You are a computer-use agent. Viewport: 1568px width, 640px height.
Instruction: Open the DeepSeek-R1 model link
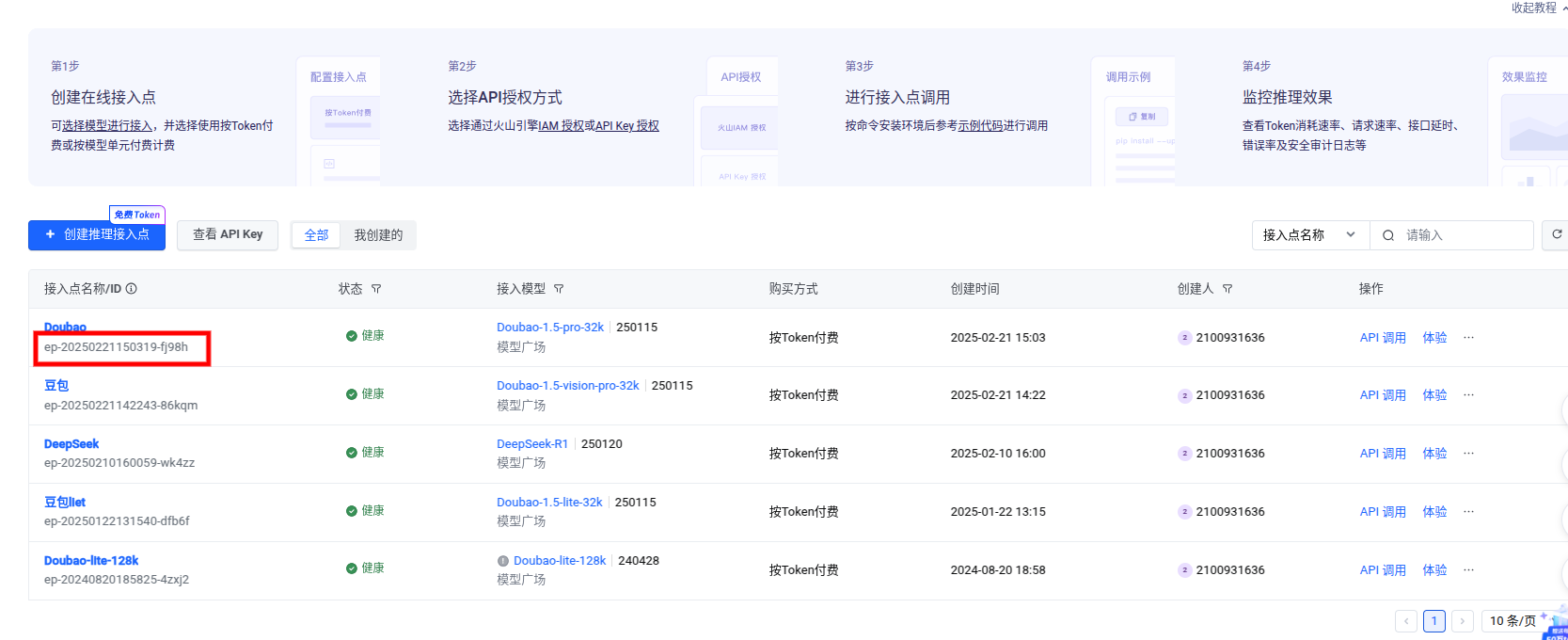coord(532,444)
